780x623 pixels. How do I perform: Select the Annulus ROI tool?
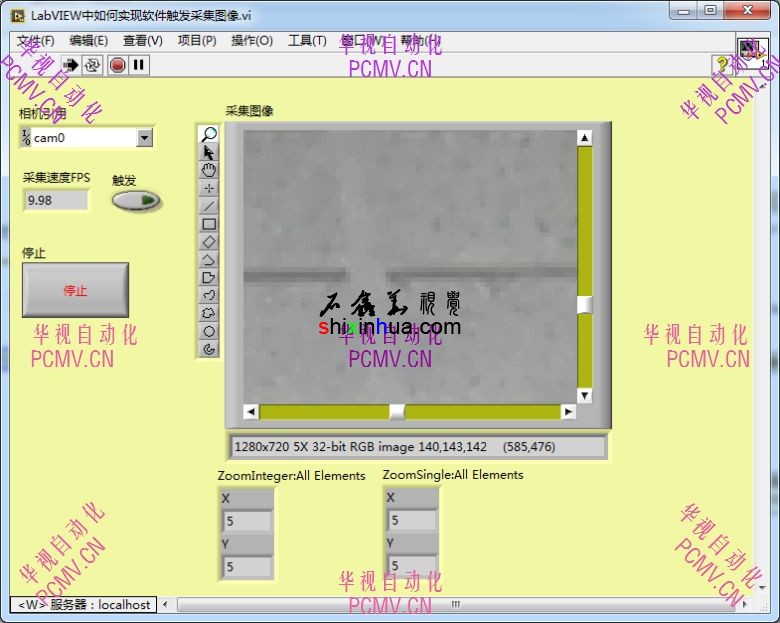point(209,349)
